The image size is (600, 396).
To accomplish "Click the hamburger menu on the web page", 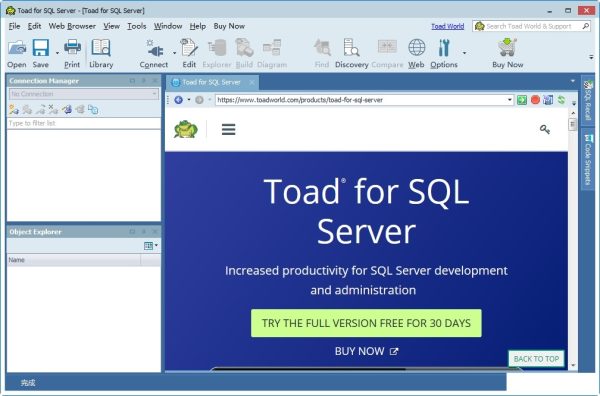I will (x=228, y=129).
